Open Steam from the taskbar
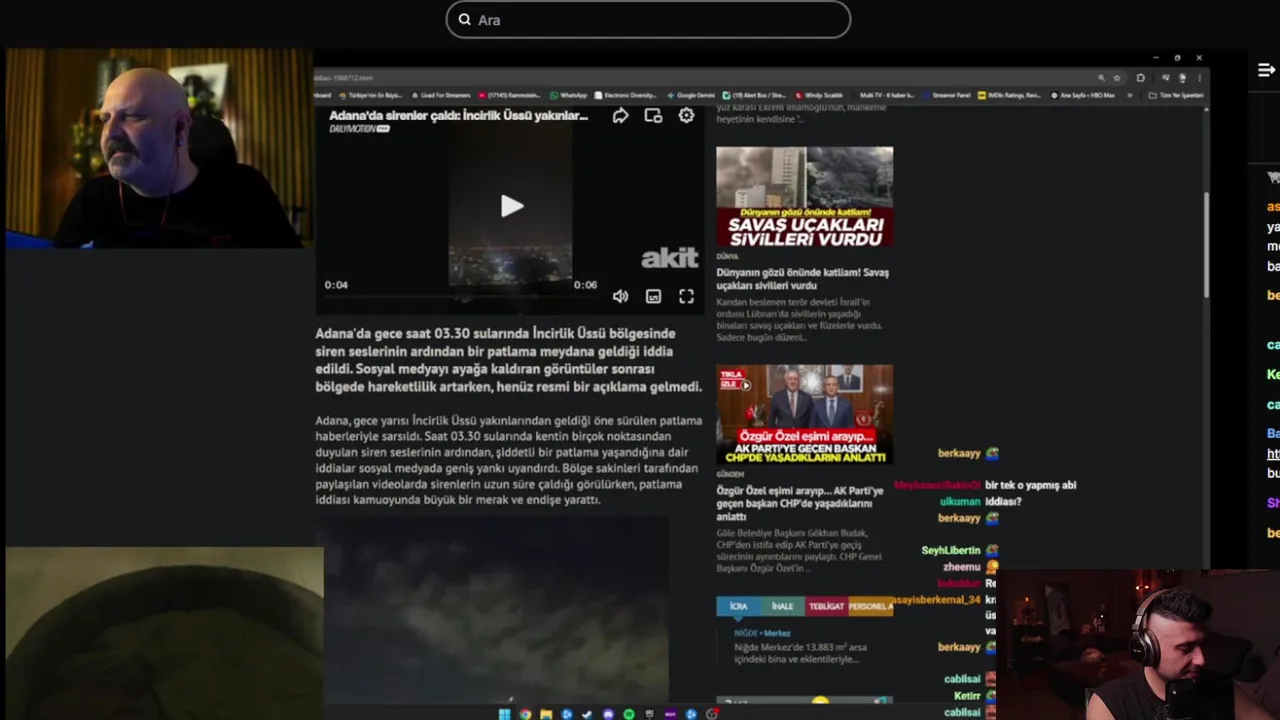This screenshot has height=720, width=1280. 587,714
